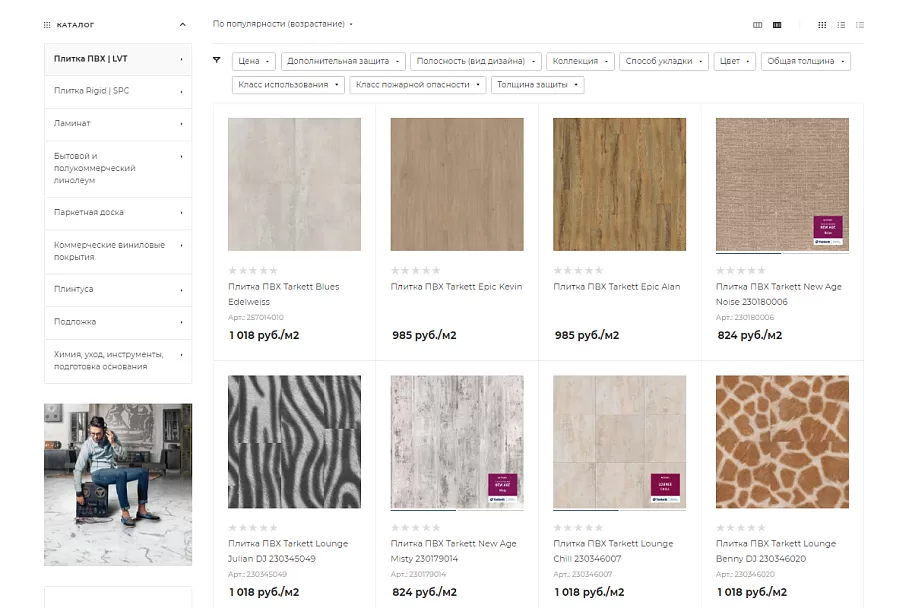
Task: Open the Способ укладки filter
Action: tap(664, 61)
